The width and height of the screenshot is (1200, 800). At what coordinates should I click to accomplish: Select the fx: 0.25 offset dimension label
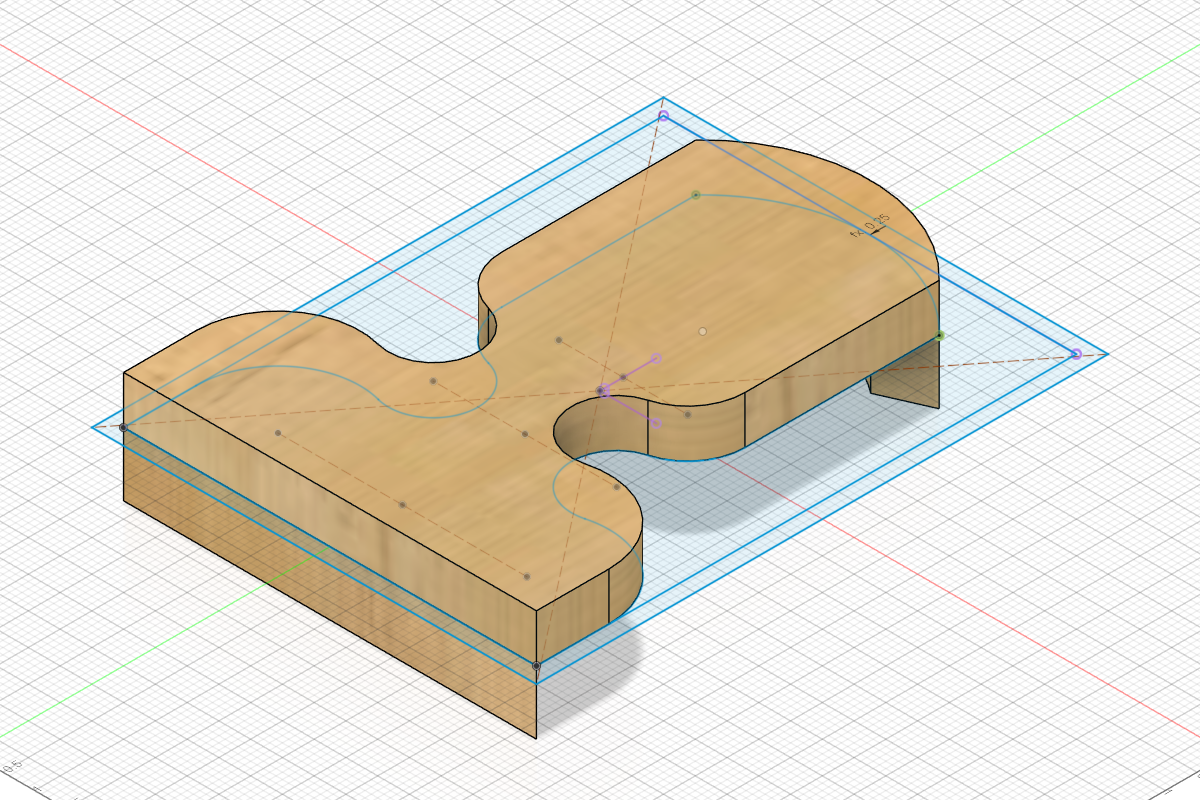(x=869, y=225)
